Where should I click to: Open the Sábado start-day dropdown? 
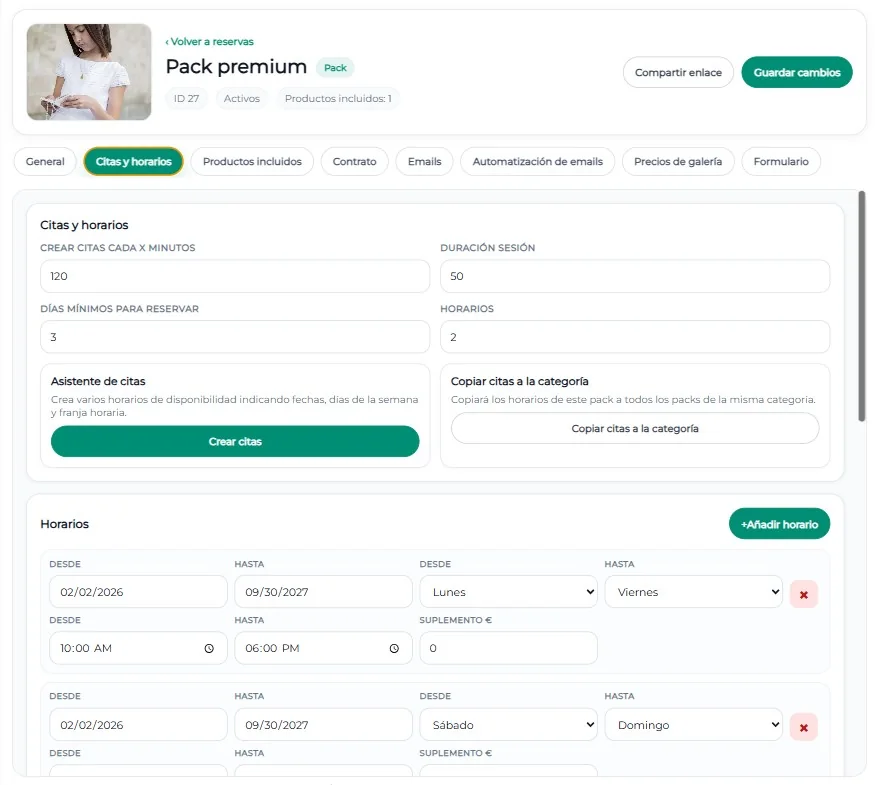tap(508, 725)
